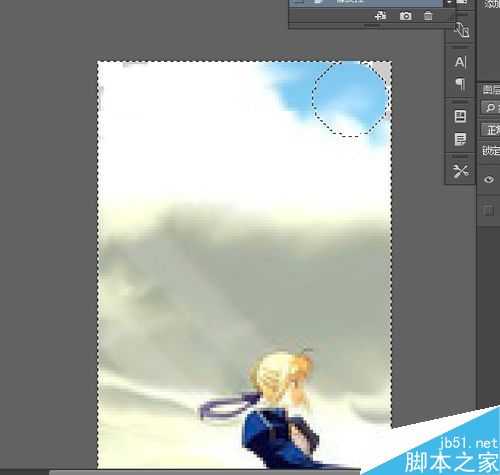Image resolution: width=500 pixels, height=475 pixels.
Task: Open the Paragraph panel (¶ icon)
Action: tap(460, 84)
